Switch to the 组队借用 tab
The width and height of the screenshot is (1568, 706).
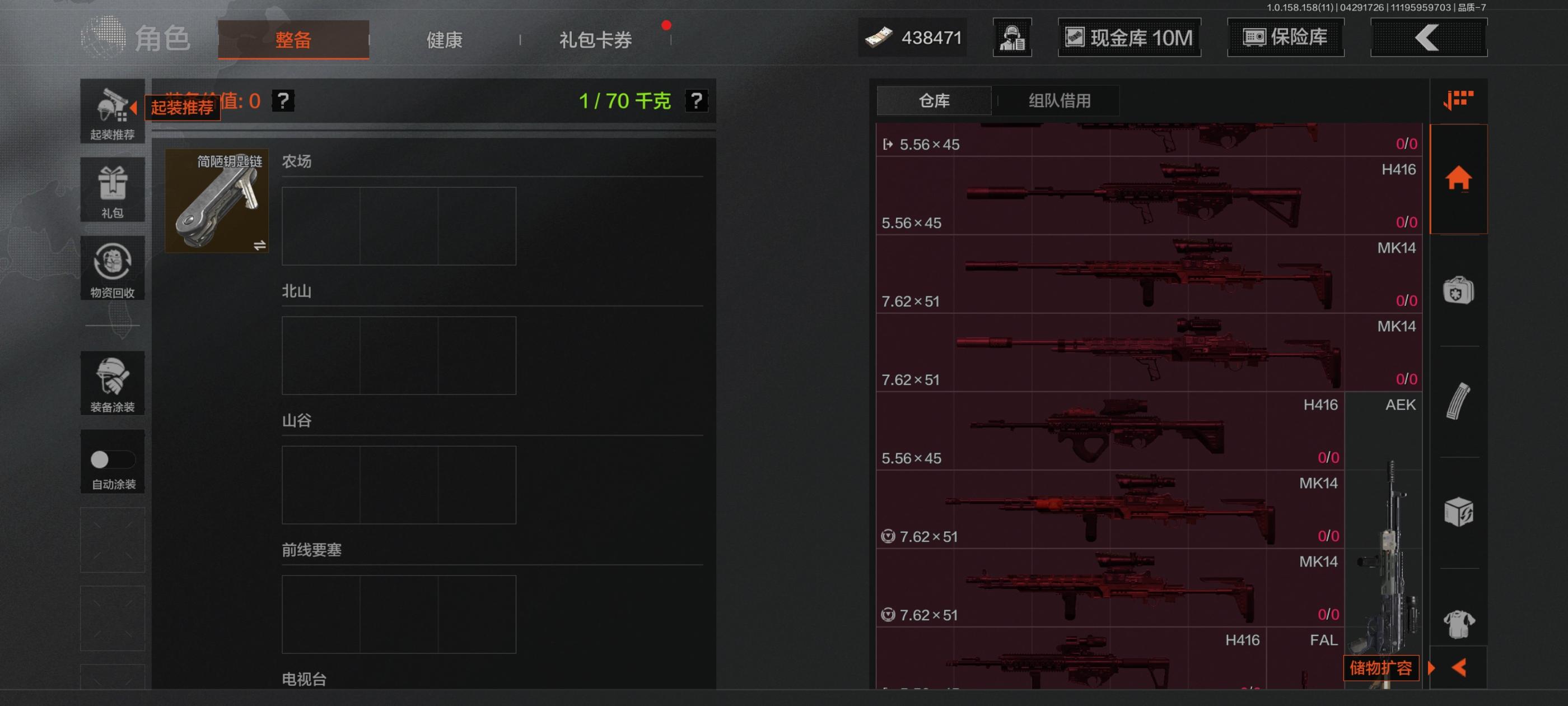click(1059, 100)
